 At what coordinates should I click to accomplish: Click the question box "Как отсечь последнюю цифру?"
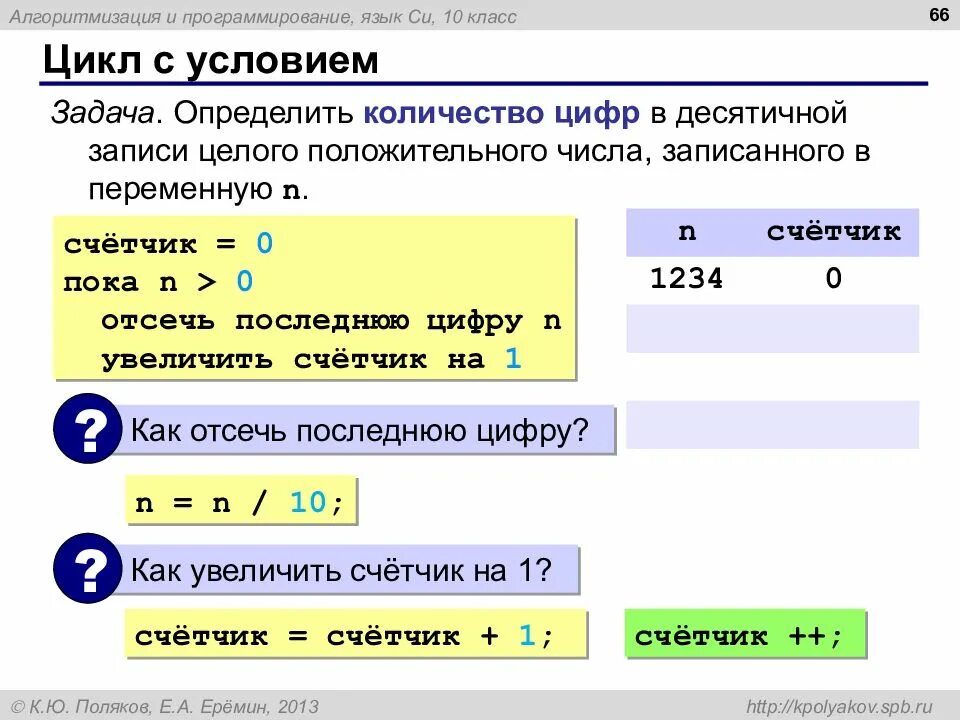pyautogui.click(x=365, y=430)
